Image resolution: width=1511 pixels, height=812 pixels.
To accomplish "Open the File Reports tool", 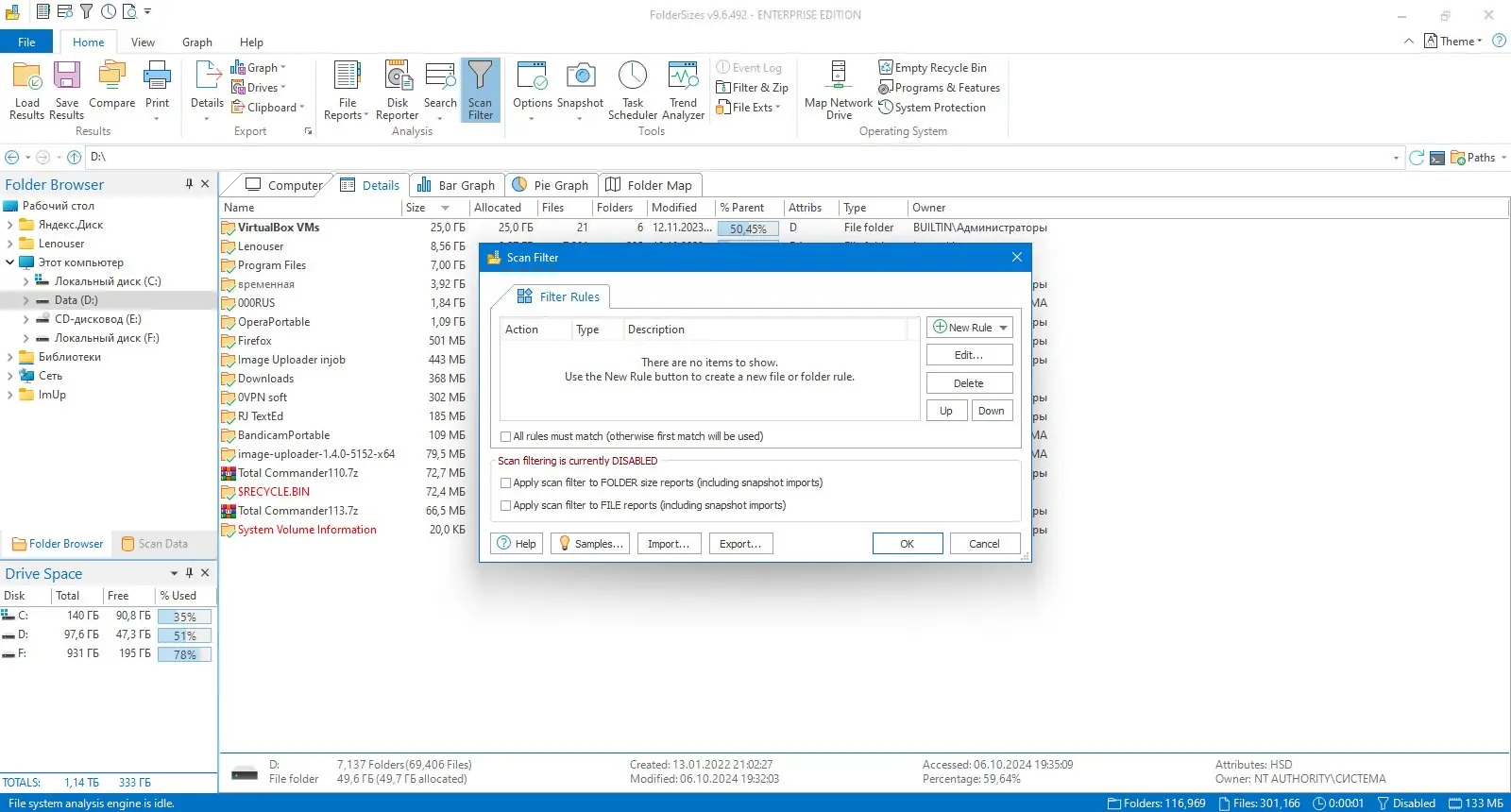I will tap(347, 91).
